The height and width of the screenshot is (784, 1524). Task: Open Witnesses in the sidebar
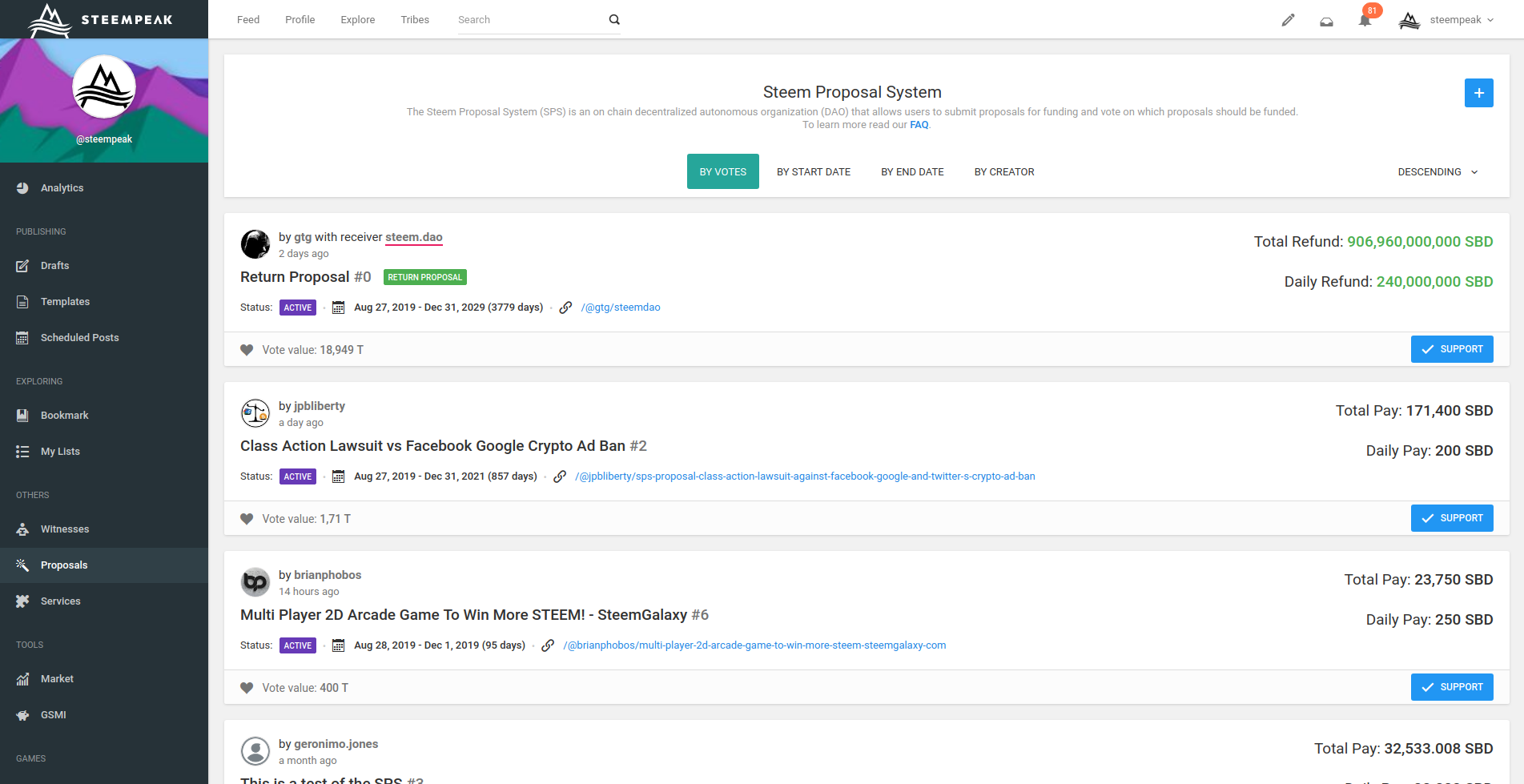point(64,529)
